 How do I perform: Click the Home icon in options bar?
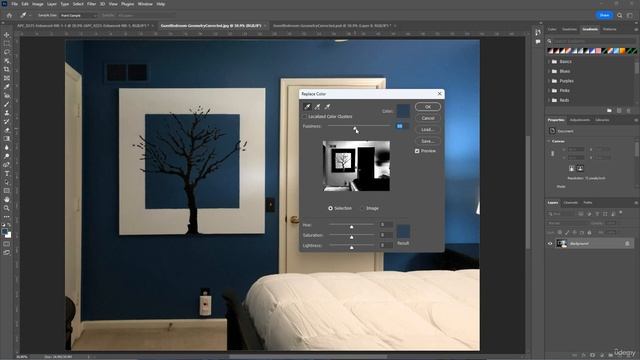[9, 15]
